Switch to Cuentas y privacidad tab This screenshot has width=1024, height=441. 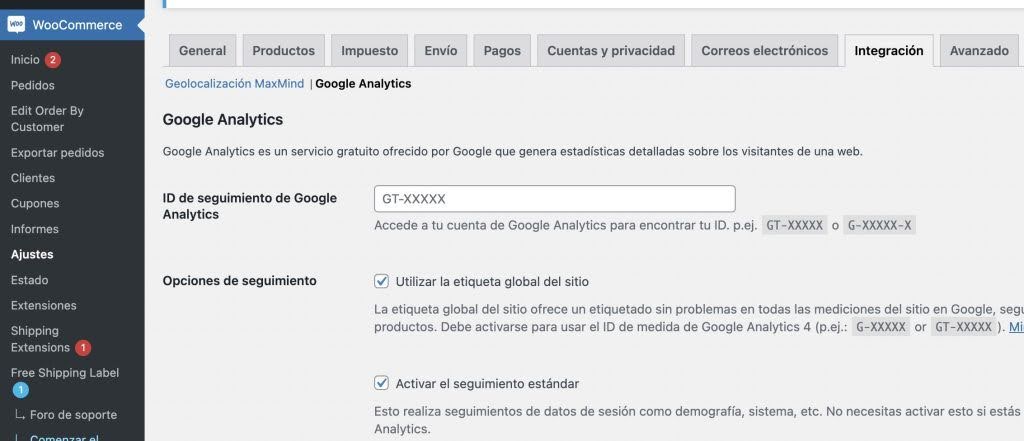click(x=611, y=51)
